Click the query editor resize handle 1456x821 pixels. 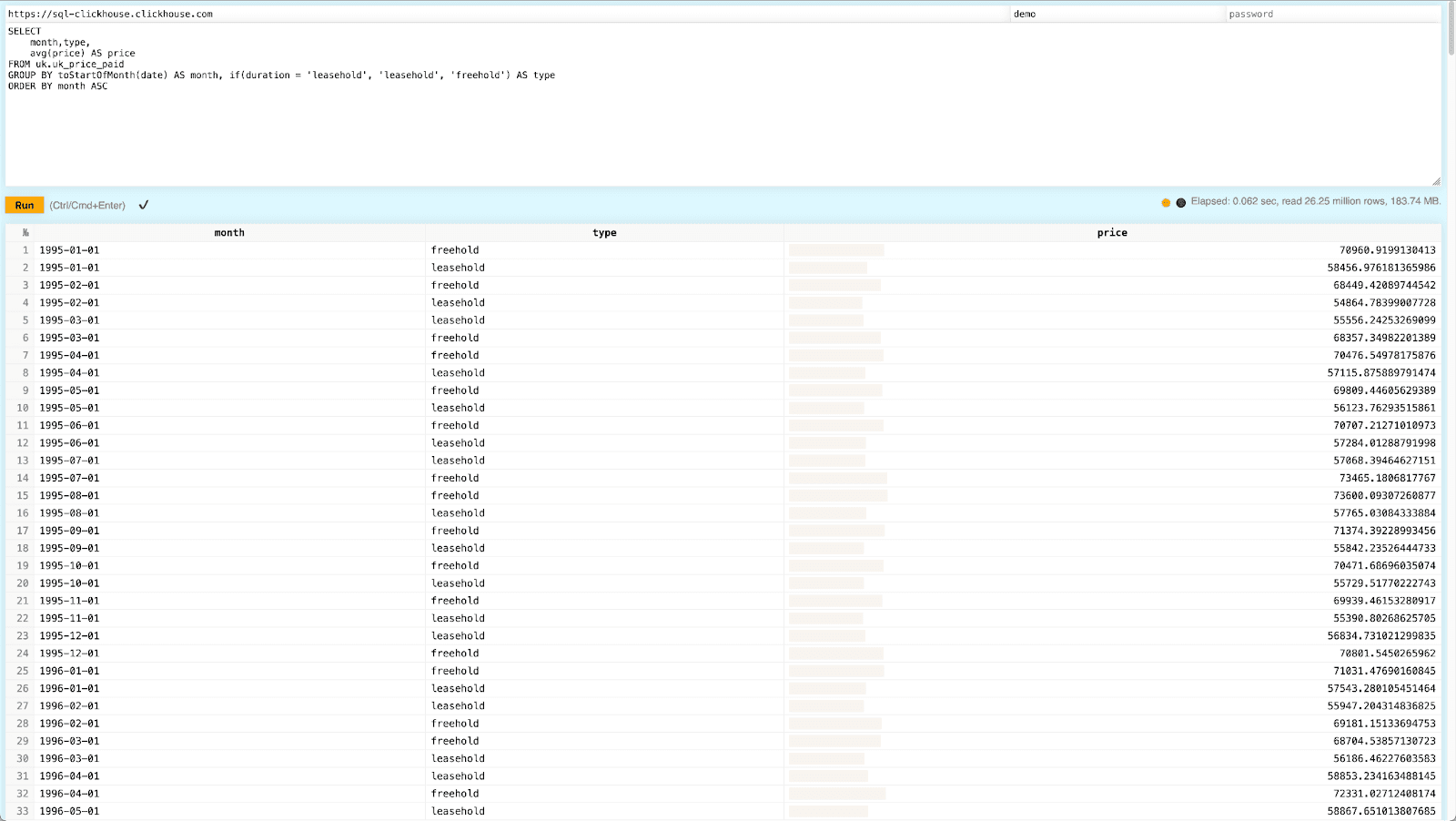(1436, 181)
